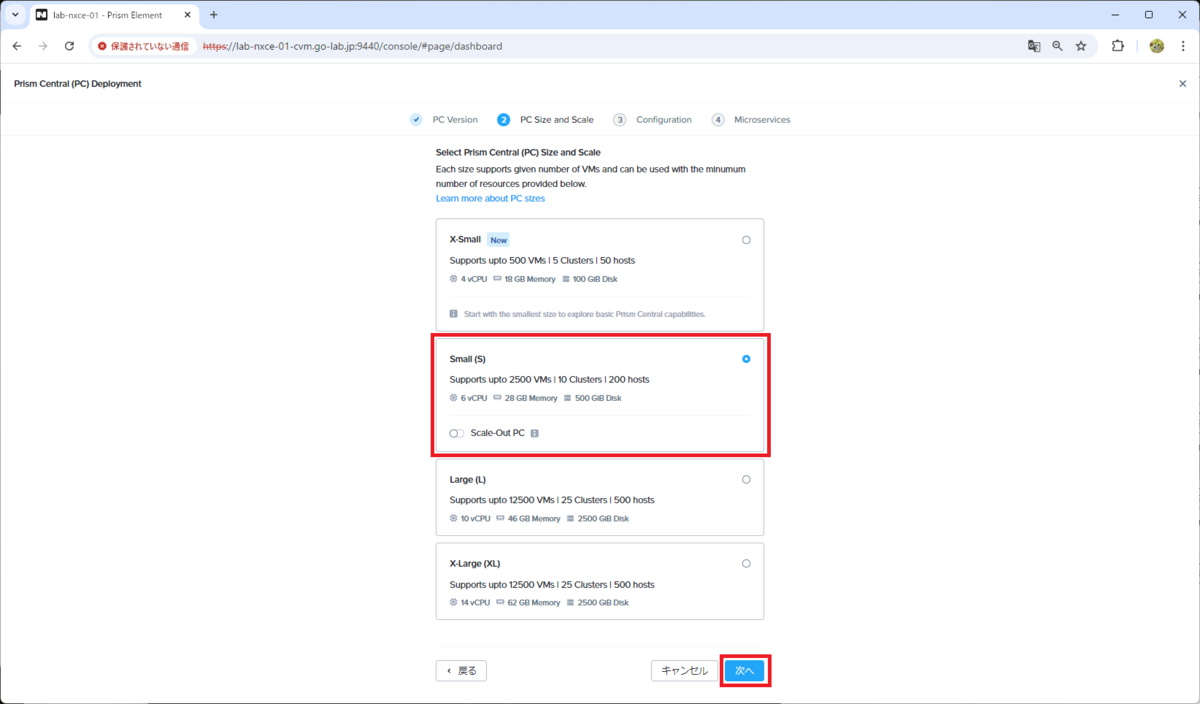1200x704 pixels.
Task: Open Chrome three-dot menu
Action: click(x=1183, y=46)
